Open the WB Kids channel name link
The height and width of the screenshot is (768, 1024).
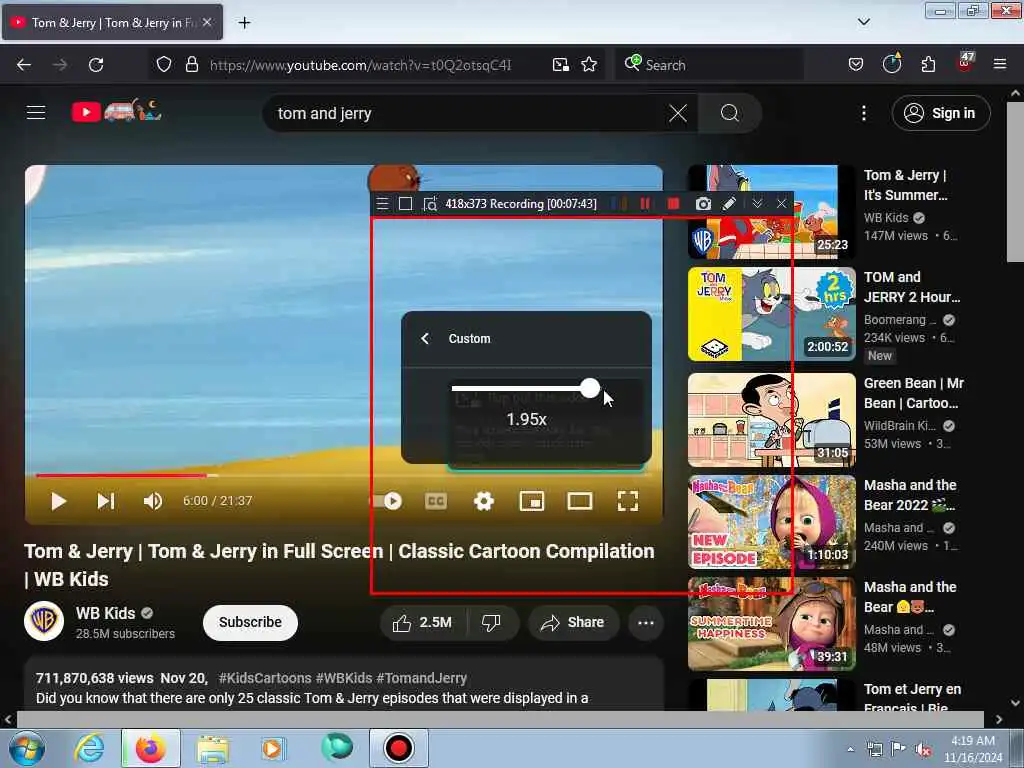(x=105, y=613)
